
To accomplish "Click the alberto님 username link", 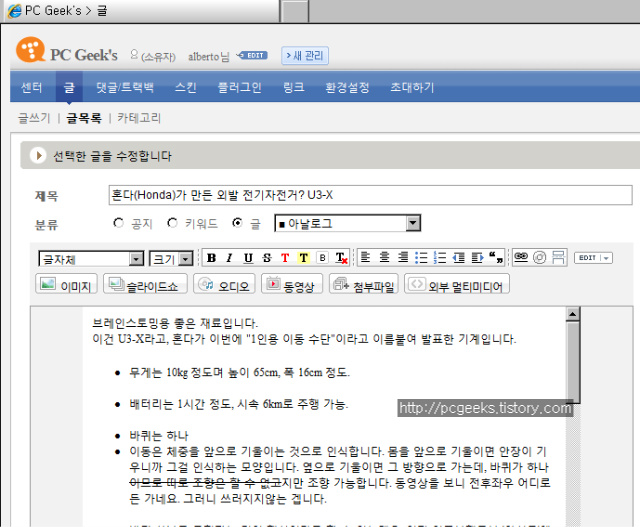I will (209, 56).
